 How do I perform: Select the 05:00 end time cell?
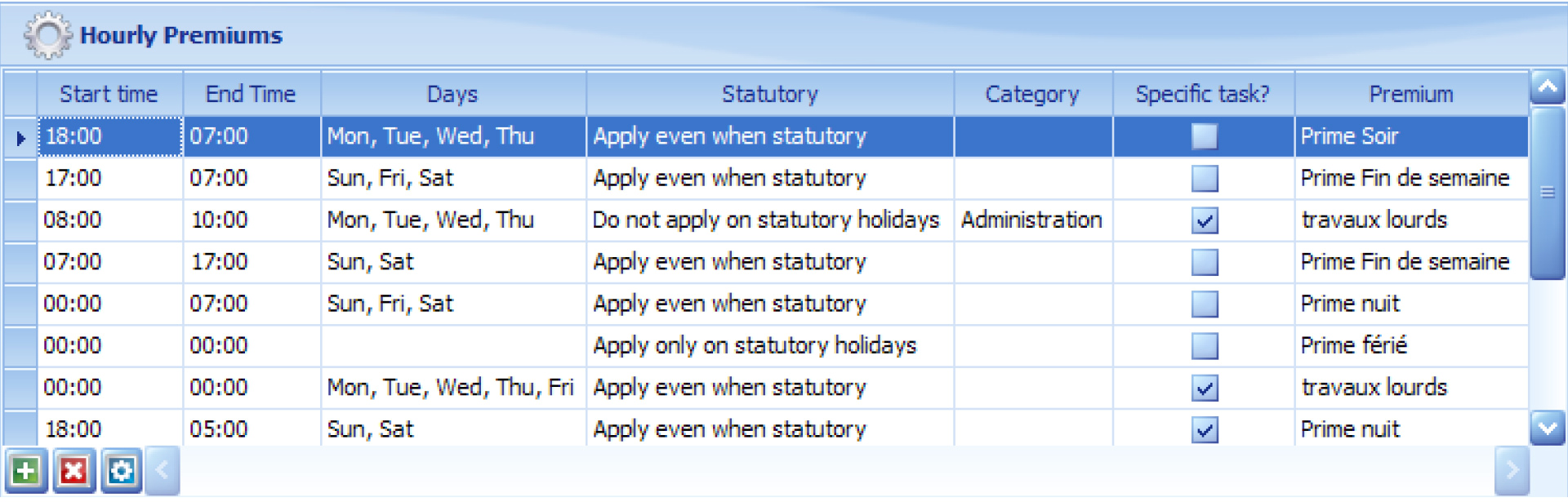click(252, 429)
